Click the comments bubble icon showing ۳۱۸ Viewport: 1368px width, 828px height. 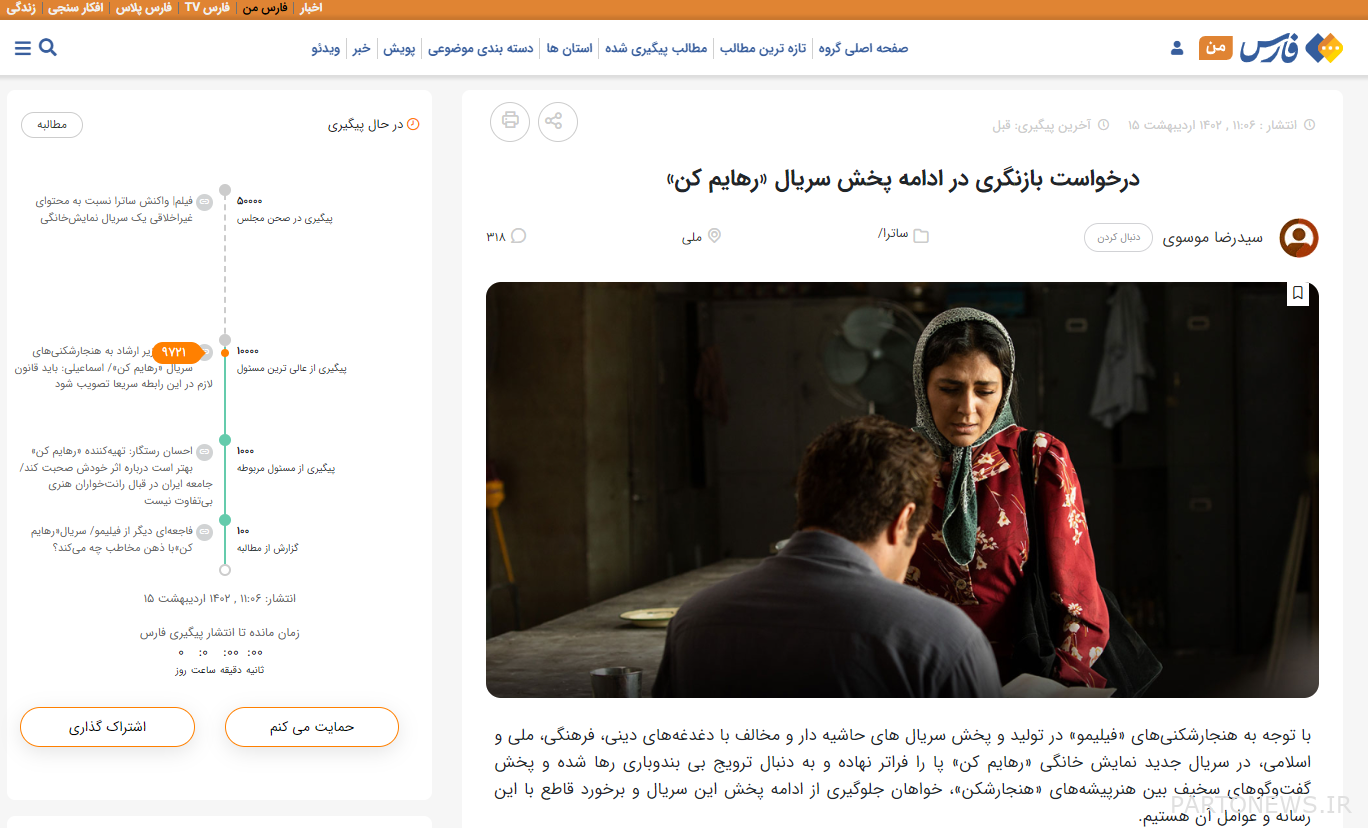[x=518, y=236]
